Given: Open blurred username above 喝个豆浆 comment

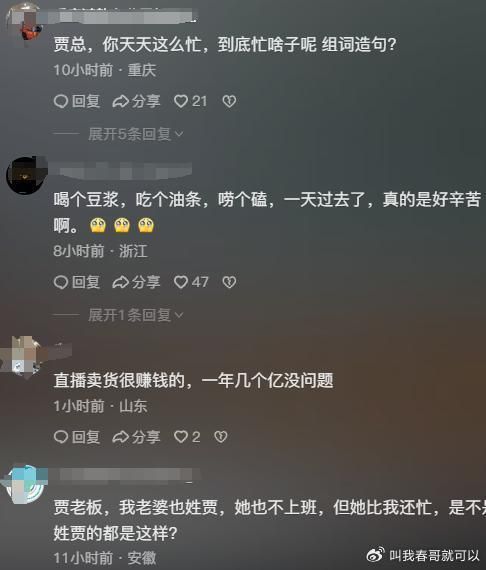Looking at the screenshot, I should 125,171.
